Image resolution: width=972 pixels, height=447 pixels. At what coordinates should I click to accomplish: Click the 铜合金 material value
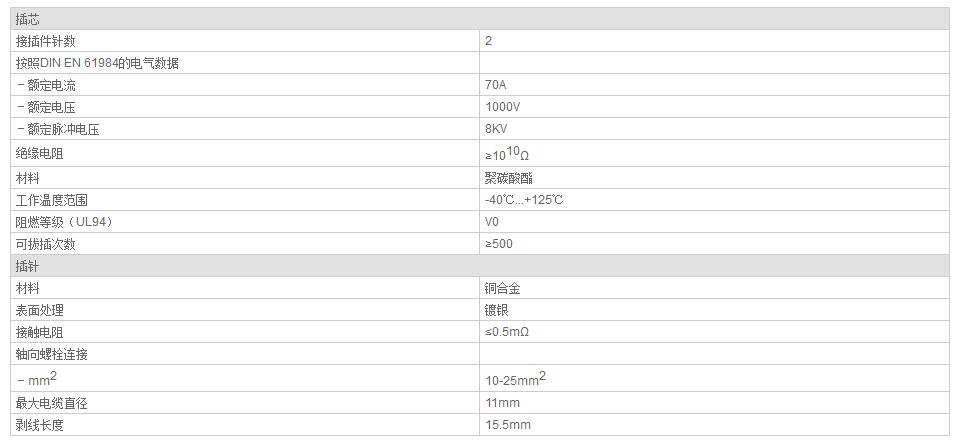(x=501, y=288)
